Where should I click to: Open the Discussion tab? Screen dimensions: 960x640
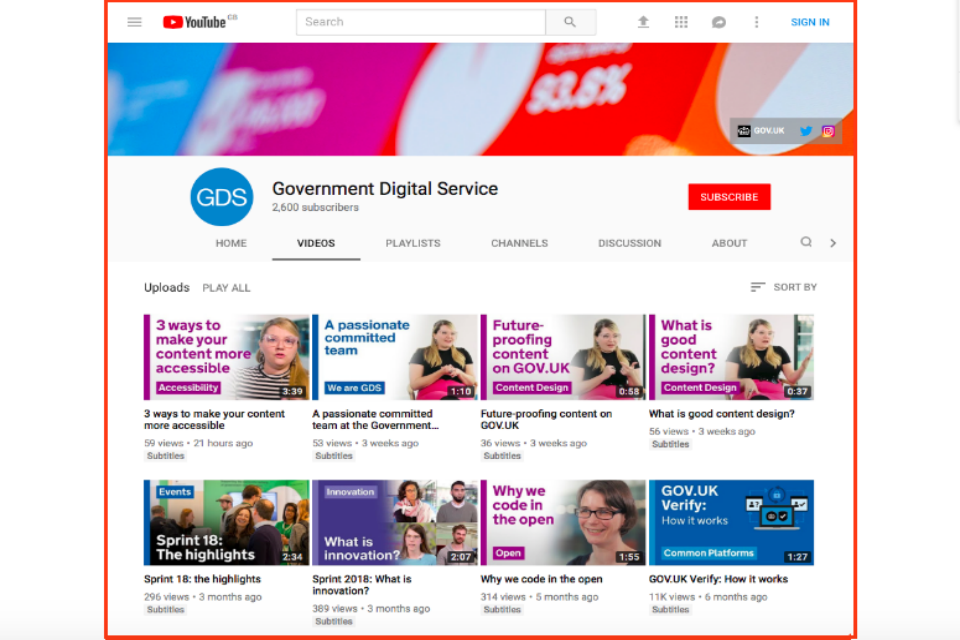pyautogui.click(x=629, y=243)
